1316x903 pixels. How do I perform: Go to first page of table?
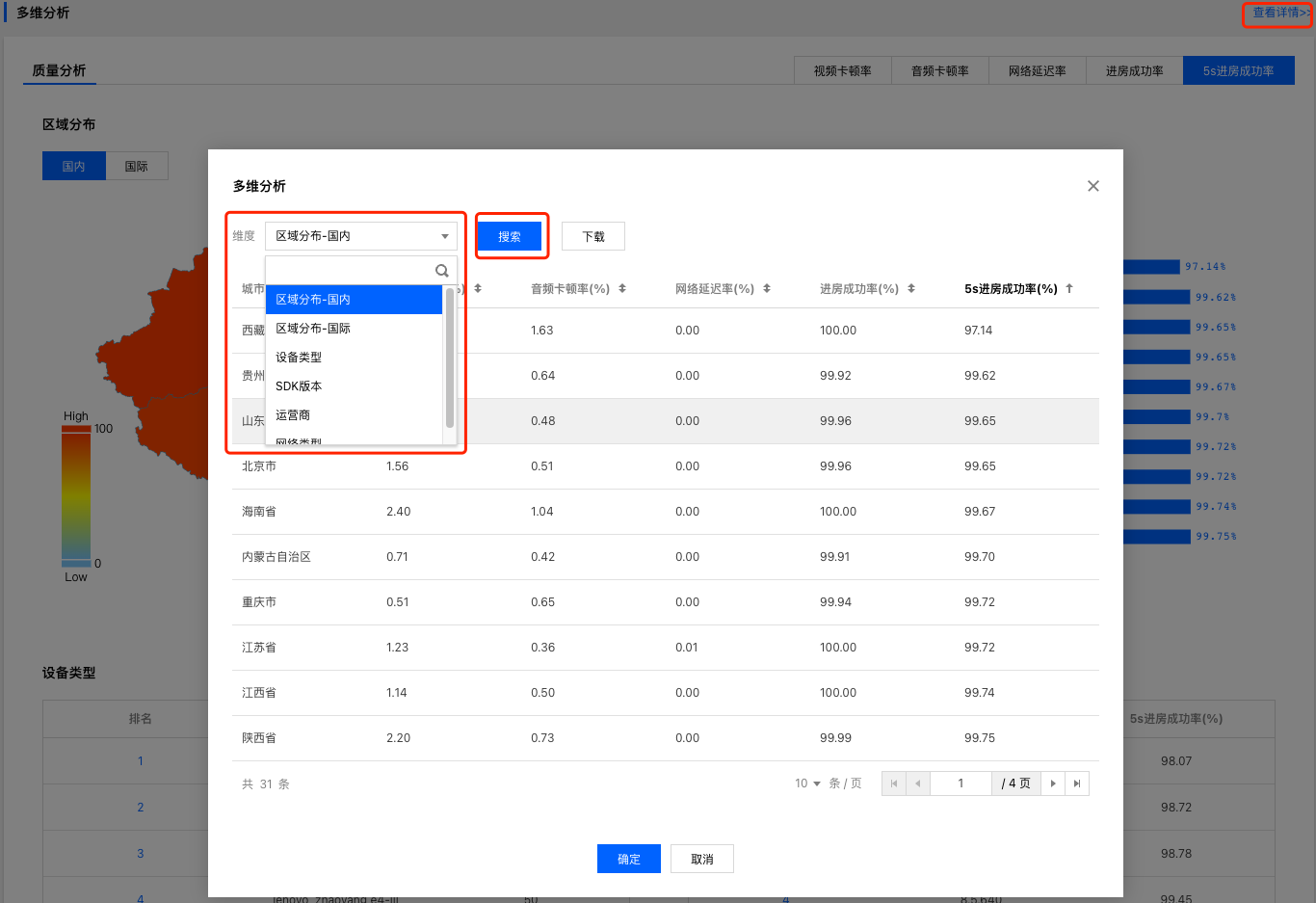(894, 783)
